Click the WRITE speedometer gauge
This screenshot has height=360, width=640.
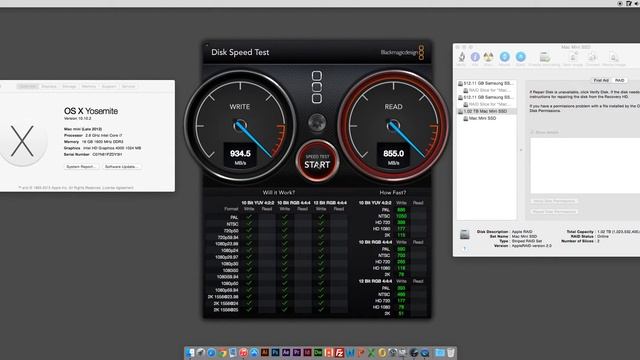coord(240,126)
